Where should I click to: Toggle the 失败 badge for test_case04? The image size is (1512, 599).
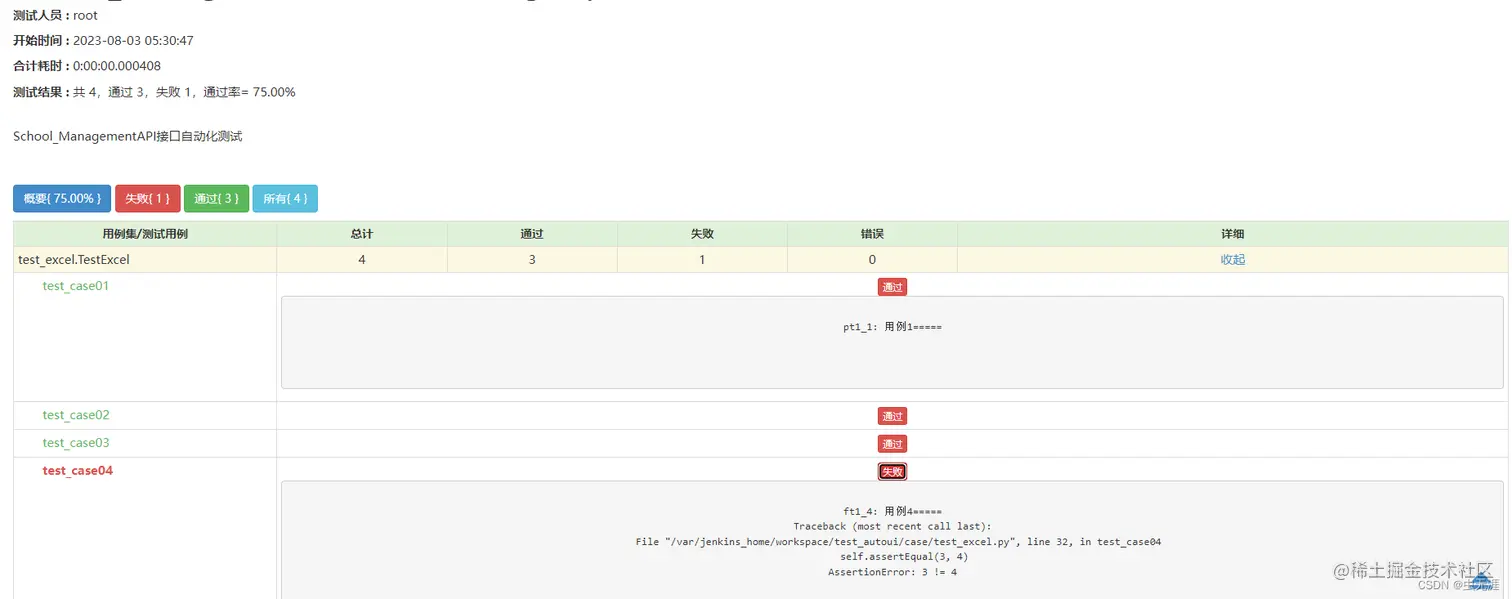[892, 472]
